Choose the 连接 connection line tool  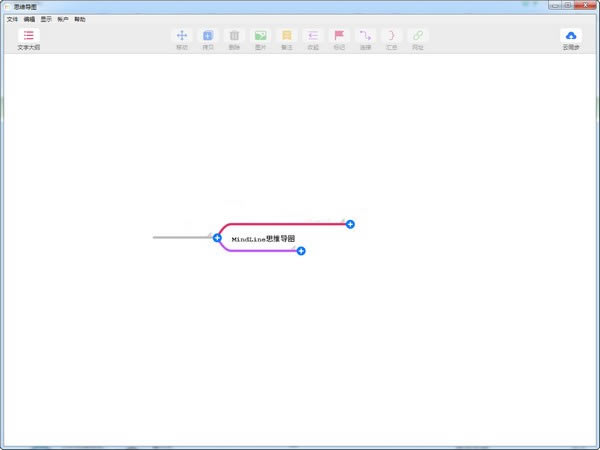pyautogui.click(x=365, y=40)
